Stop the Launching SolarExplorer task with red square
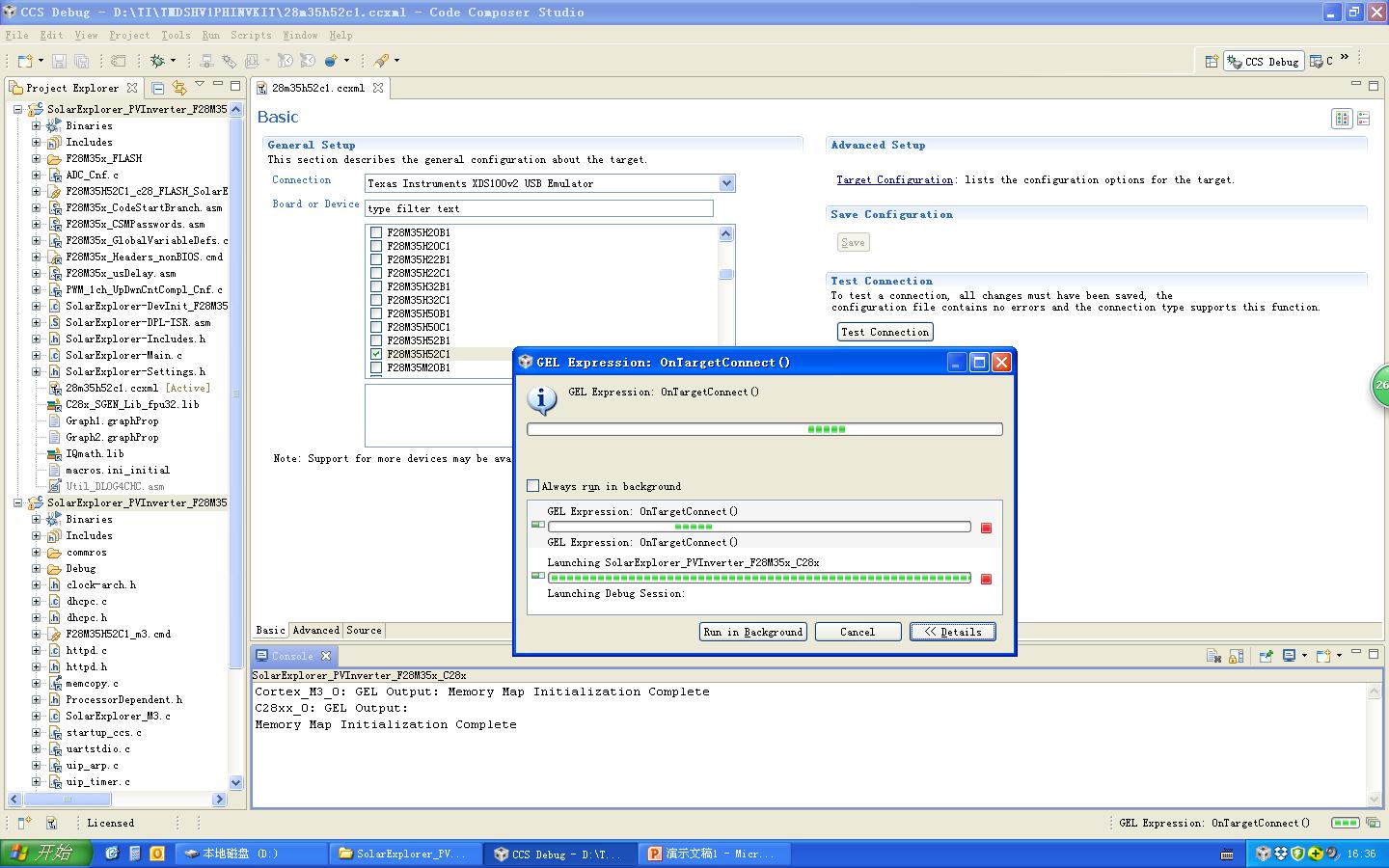 [986, 579]
